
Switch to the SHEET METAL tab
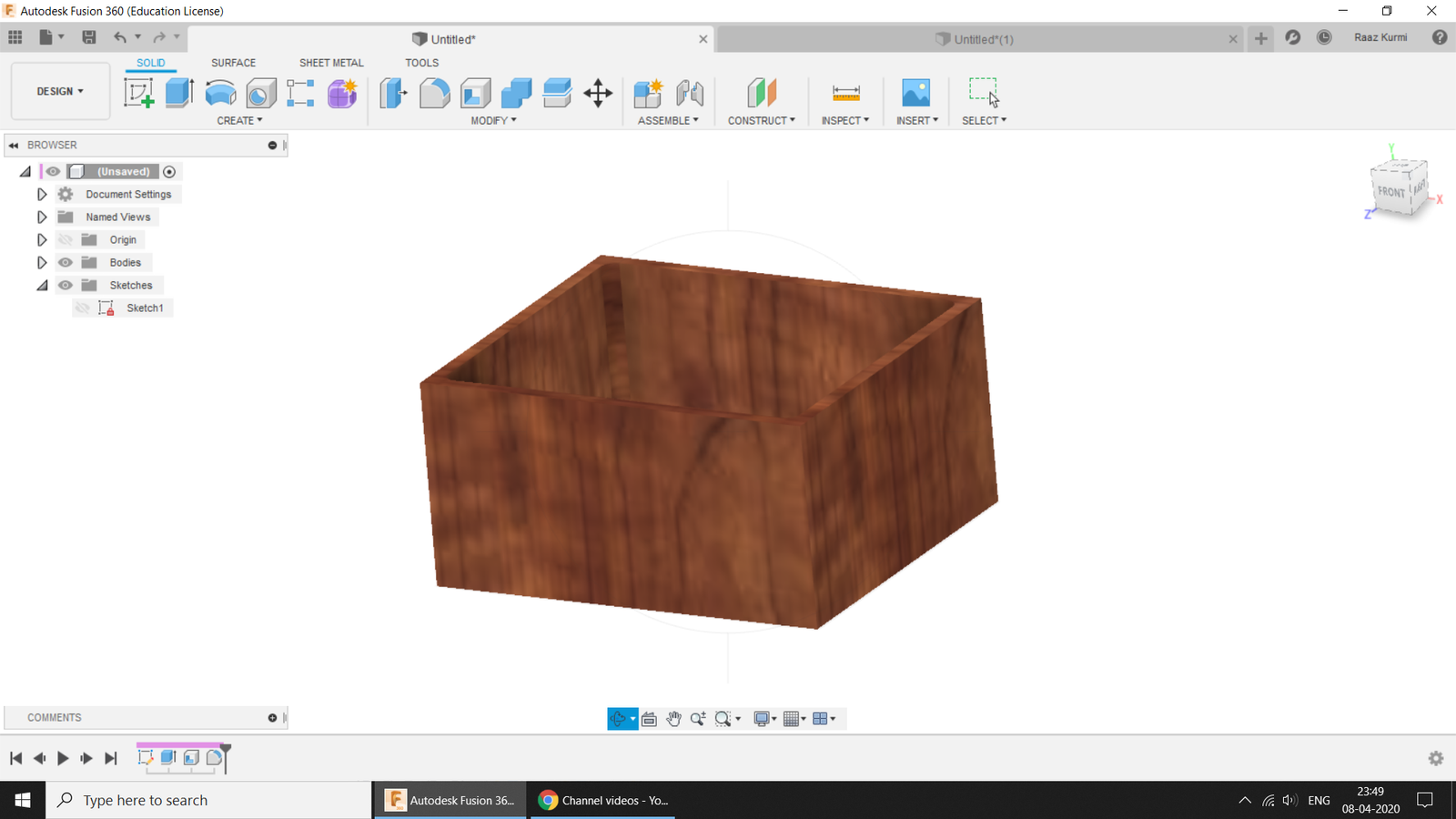pyautogui.click(x=331, y=63)
